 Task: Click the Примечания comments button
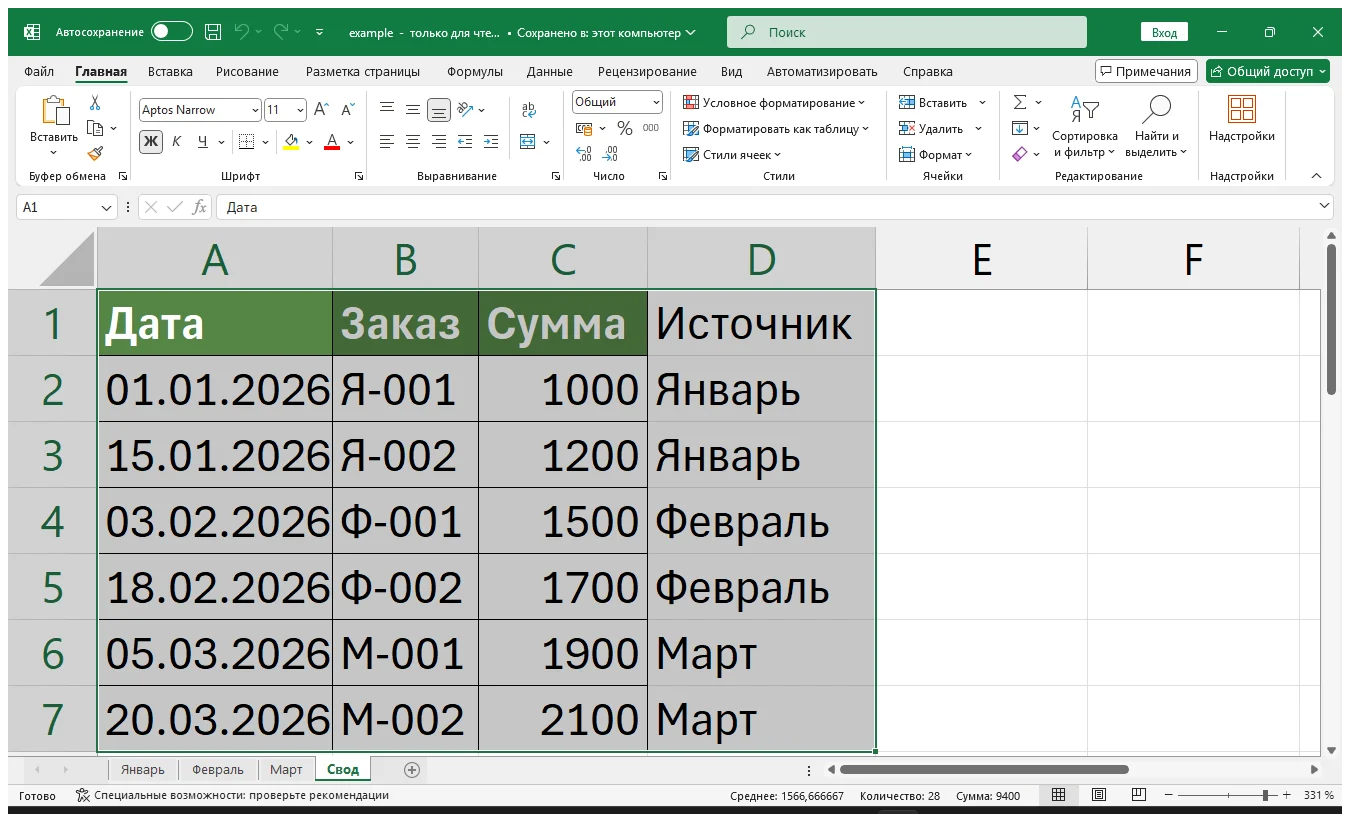pos(1146,71)
